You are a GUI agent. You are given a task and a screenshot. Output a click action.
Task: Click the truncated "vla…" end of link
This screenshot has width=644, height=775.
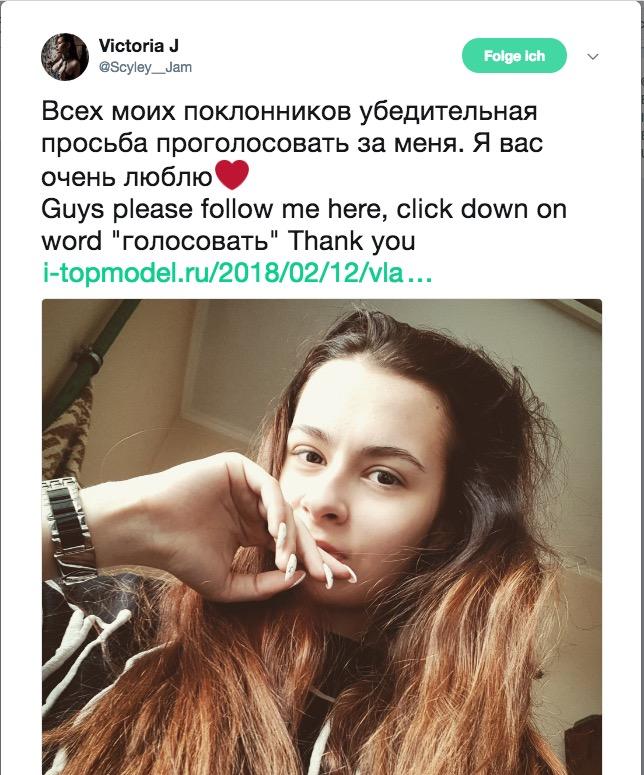[397, 273]
